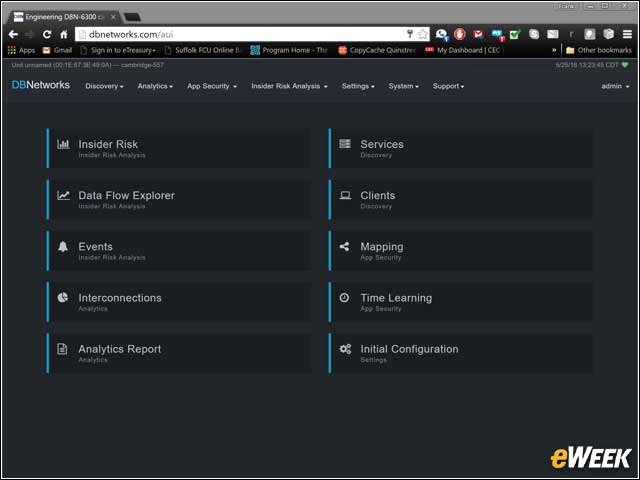The height and width of the screenshot is (480, 640).
Task: Click the DBNetworks logo link
Action: pyautogui.click(x=41, y=85)
